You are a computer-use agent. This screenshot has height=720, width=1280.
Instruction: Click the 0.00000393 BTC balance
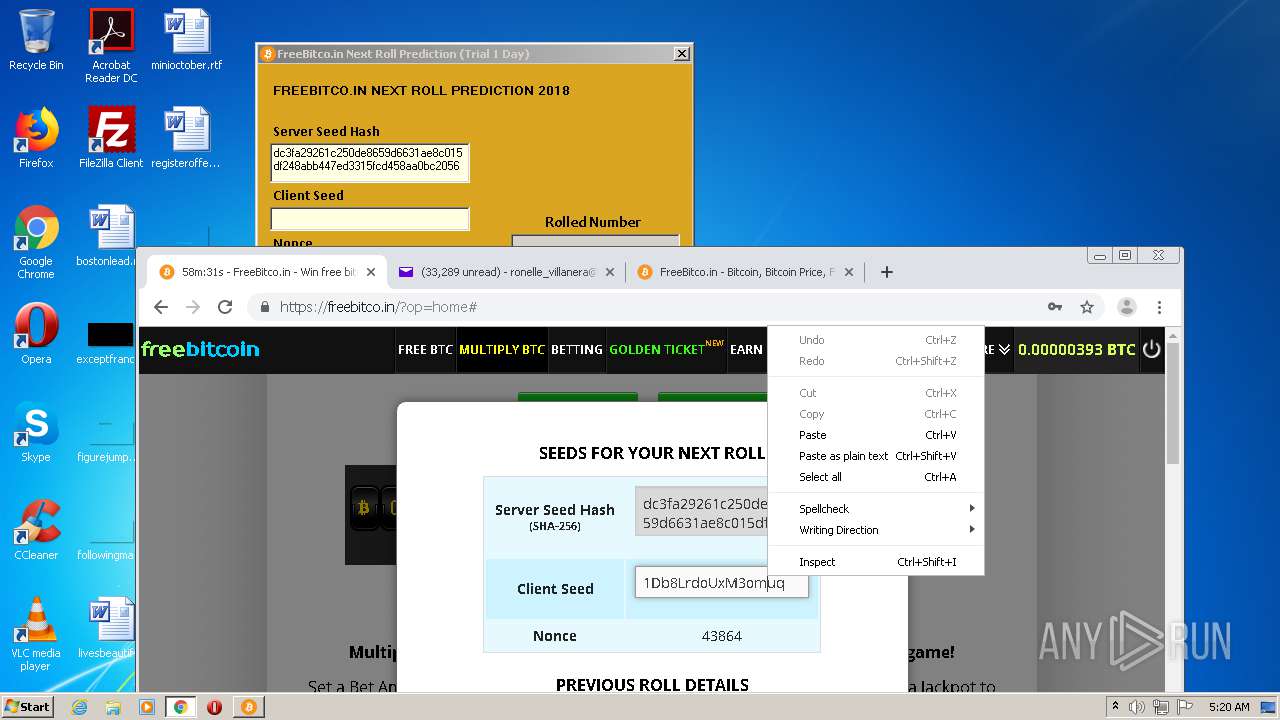[x=1076, y=349]
